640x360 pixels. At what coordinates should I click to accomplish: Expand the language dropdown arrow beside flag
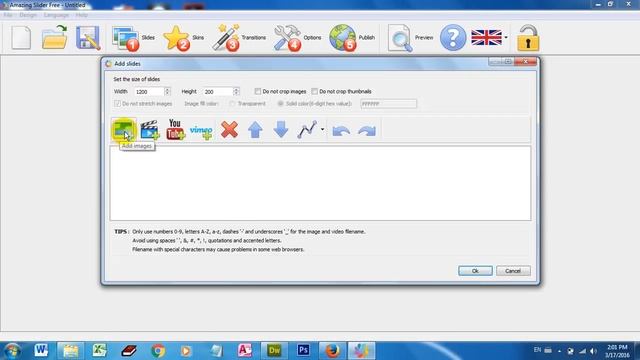(506, 38)
